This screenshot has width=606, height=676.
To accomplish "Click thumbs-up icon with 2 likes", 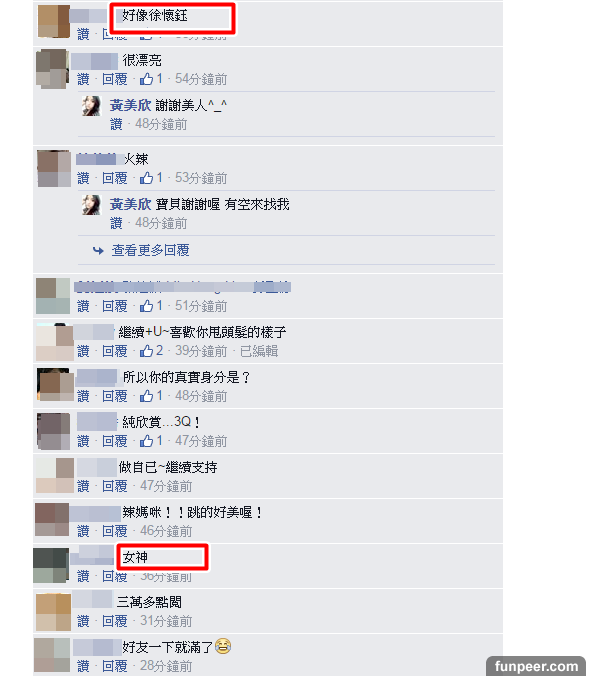I will click(x=147, y=351).
